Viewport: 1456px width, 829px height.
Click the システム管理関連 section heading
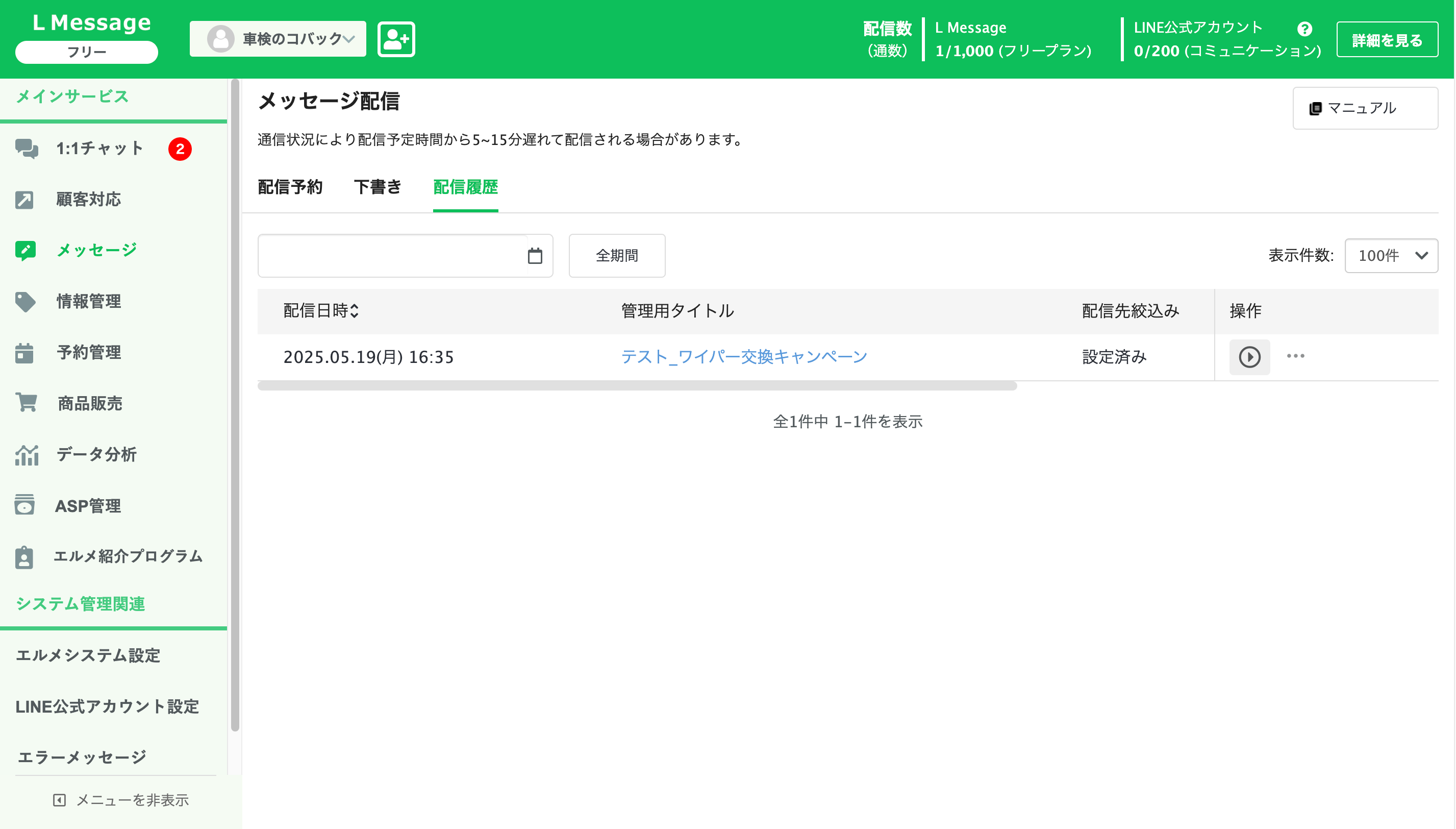point(80,604)
